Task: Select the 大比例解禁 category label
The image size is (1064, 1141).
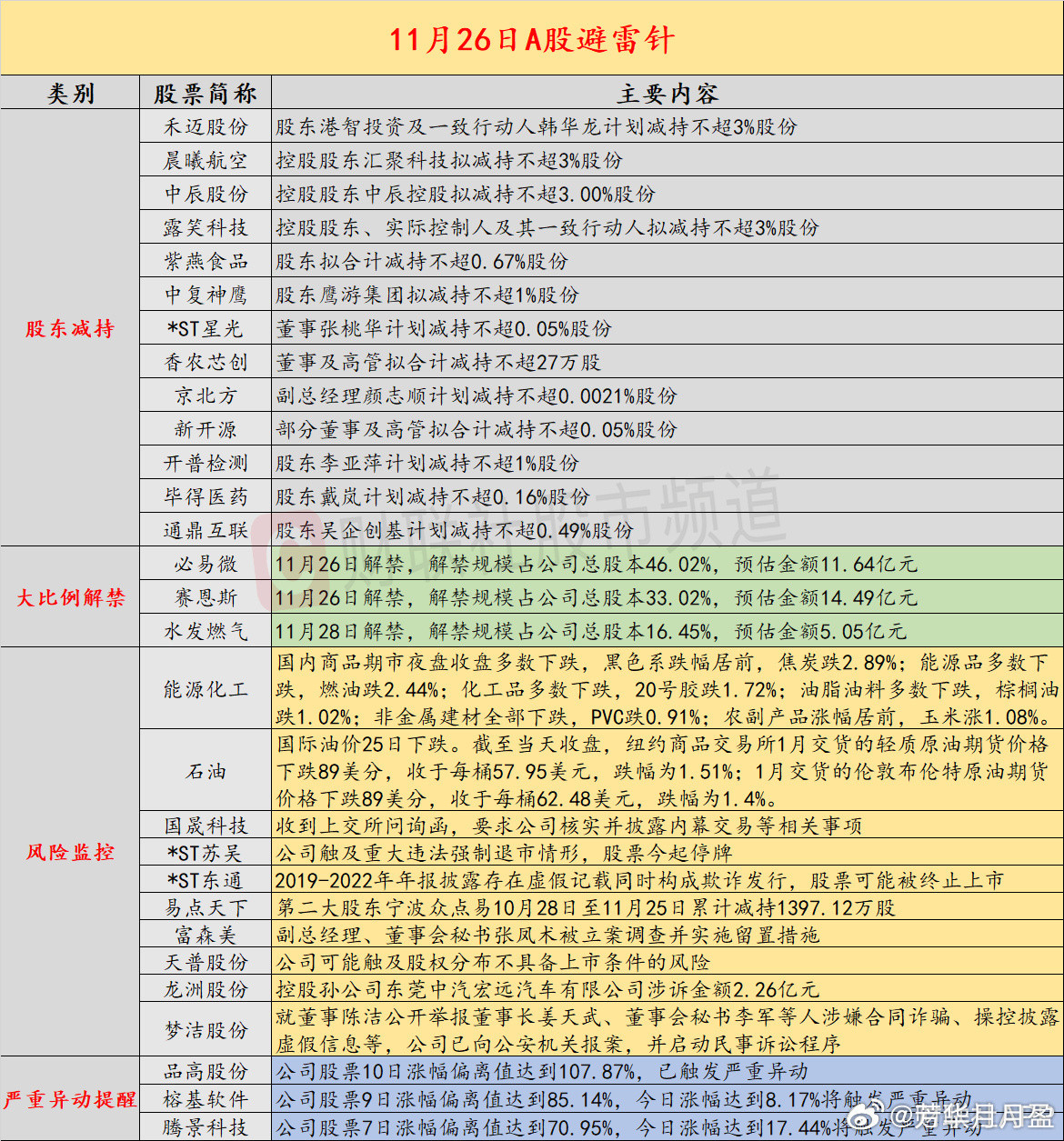Action: (70, 598)
